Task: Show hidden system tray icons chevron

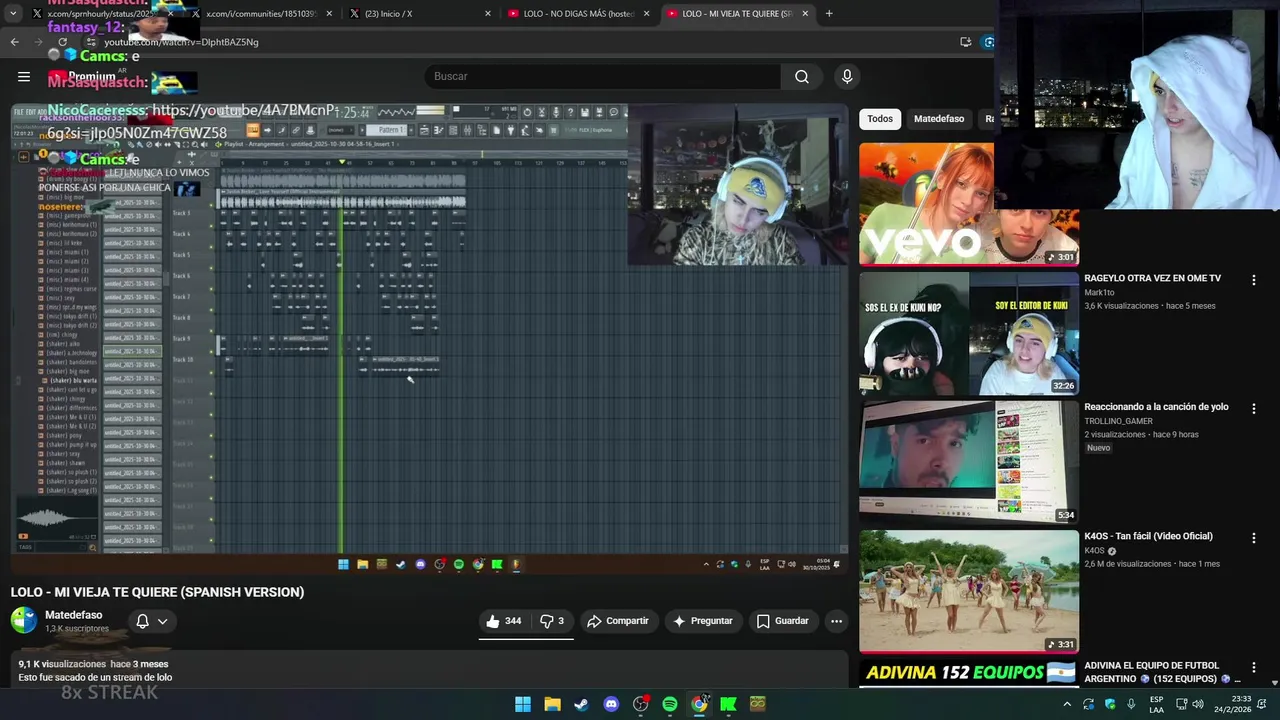Action: coord(1067,704)
